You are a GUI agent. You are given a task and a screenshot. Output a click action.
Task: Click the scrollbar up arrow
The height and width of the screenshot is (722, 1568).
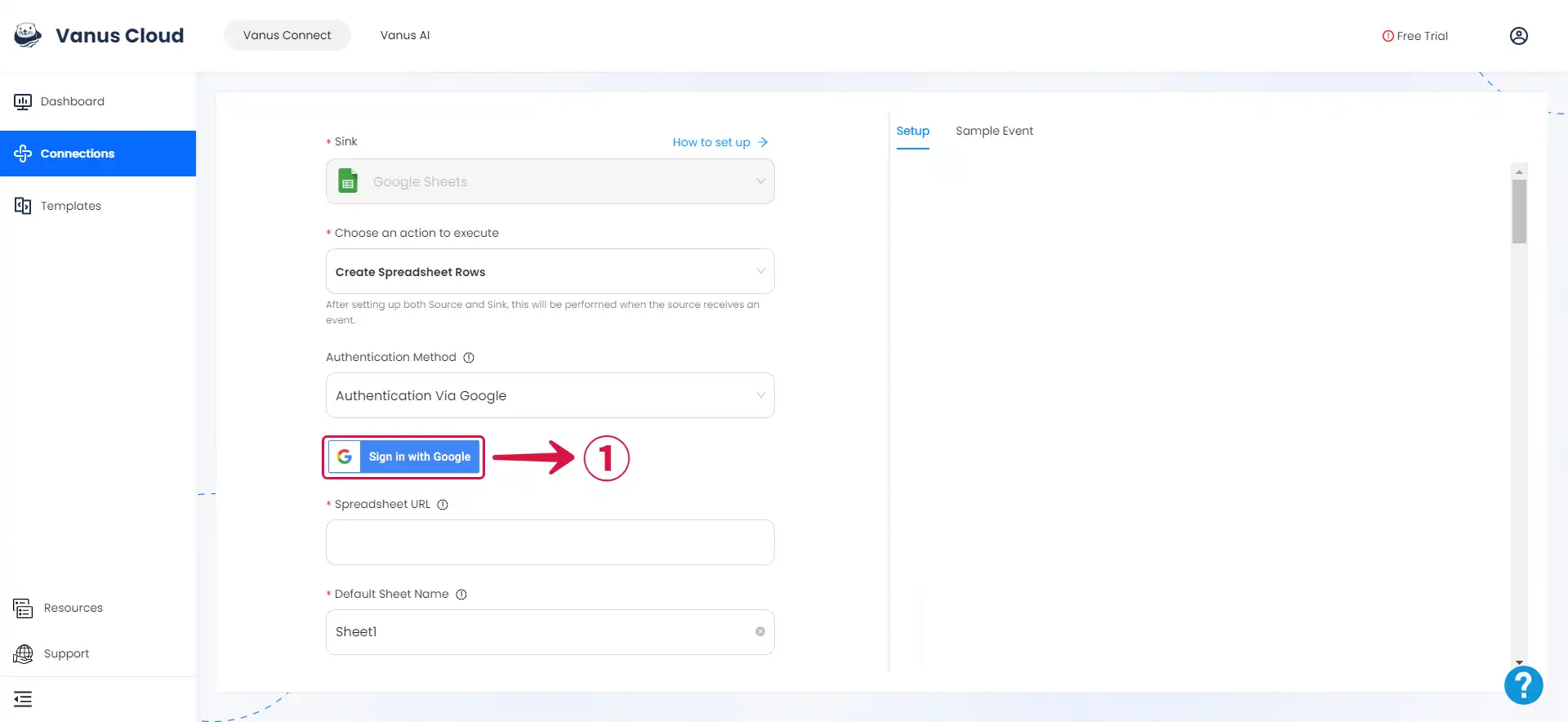[1519, 172]
